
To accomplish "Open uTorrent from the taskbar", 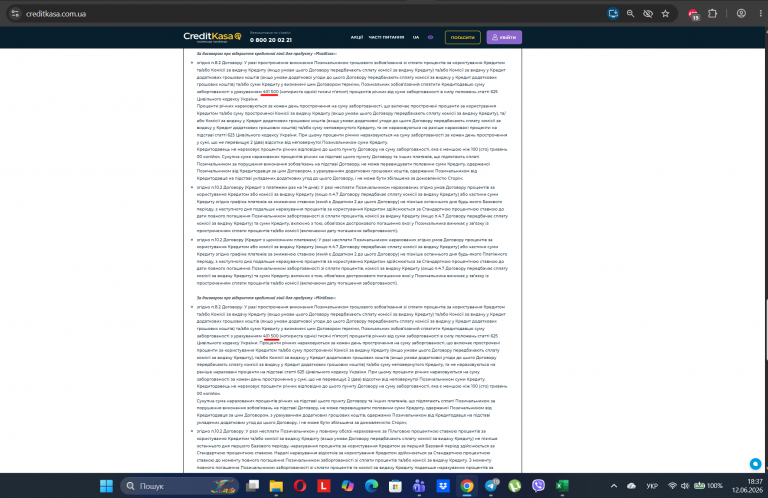I will coord(515,486).
